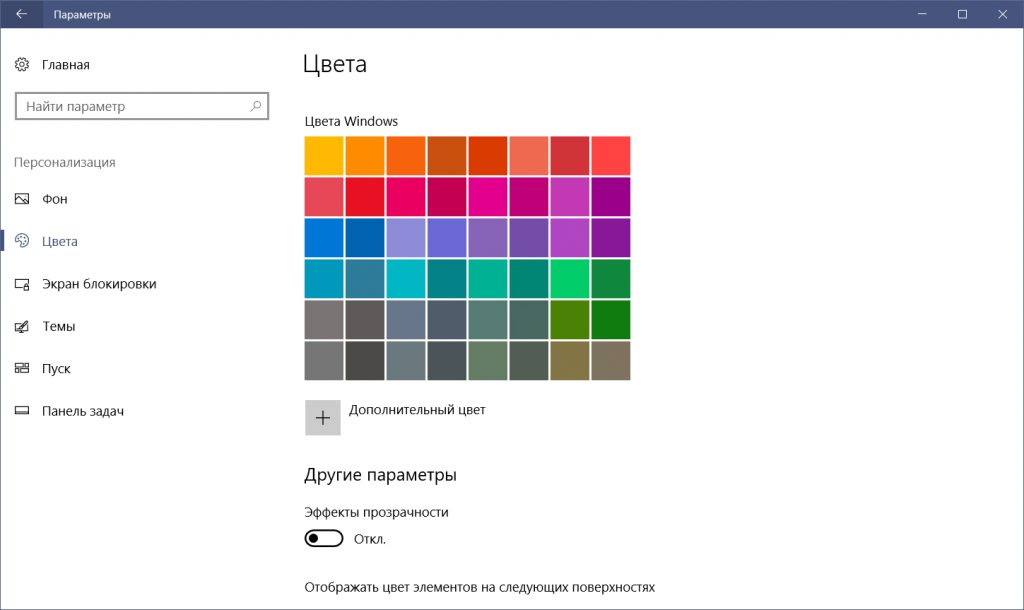Select the Пуск menu icon in sidebar

[x=22, y=368]
